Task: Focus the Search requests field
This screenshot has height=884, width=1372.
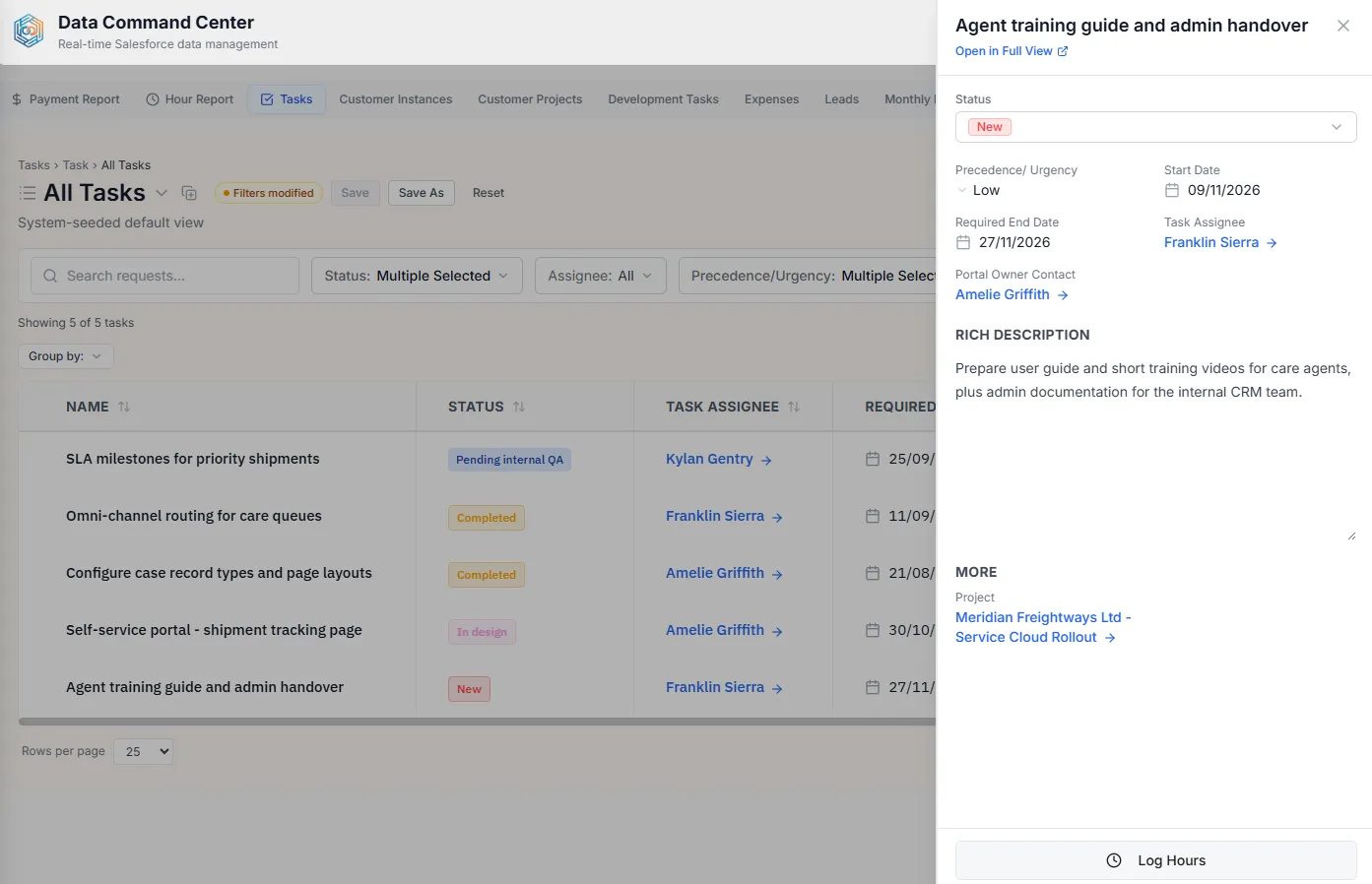Action: click(164, 276)
